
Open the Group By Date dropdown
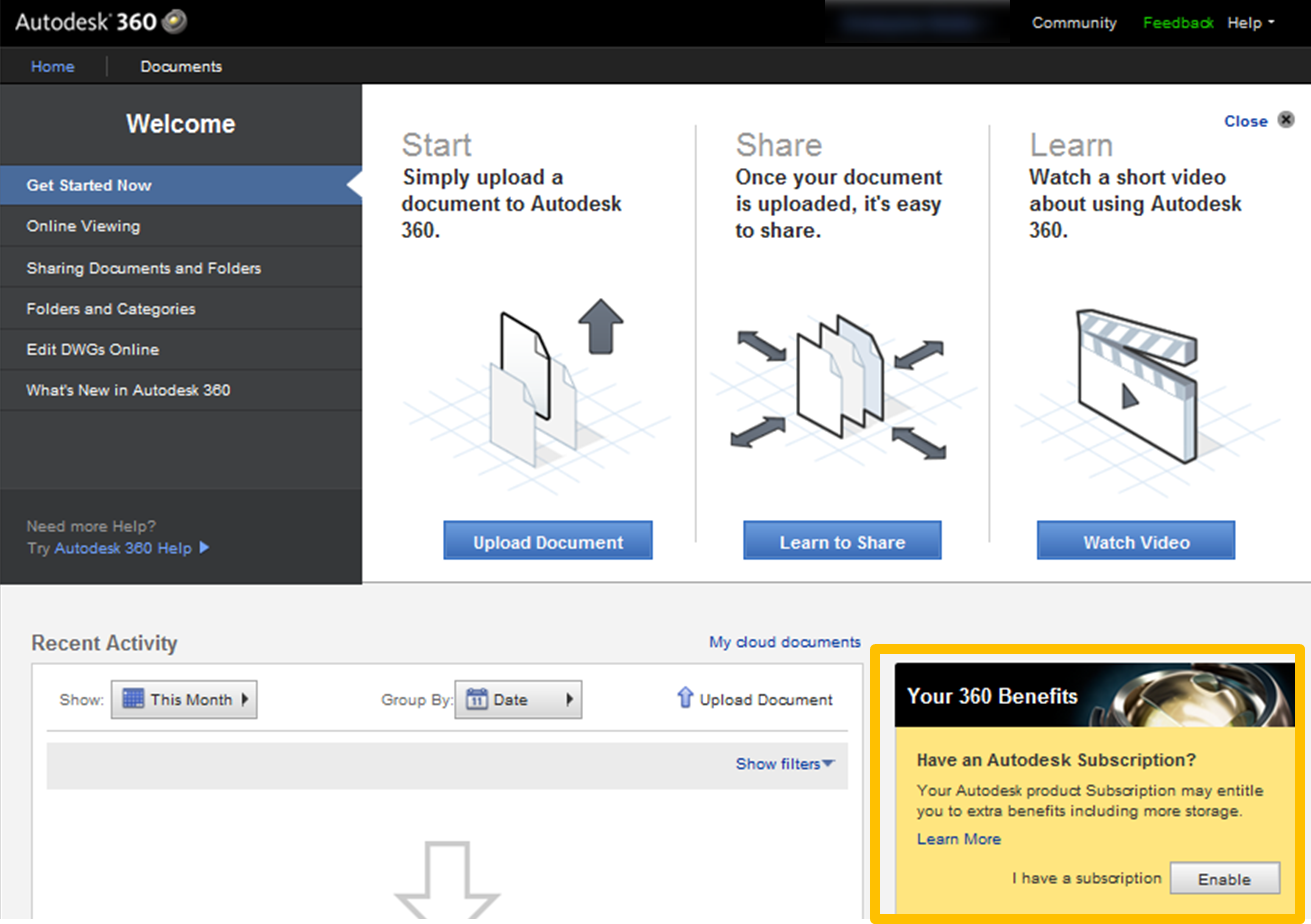point(518,699)
